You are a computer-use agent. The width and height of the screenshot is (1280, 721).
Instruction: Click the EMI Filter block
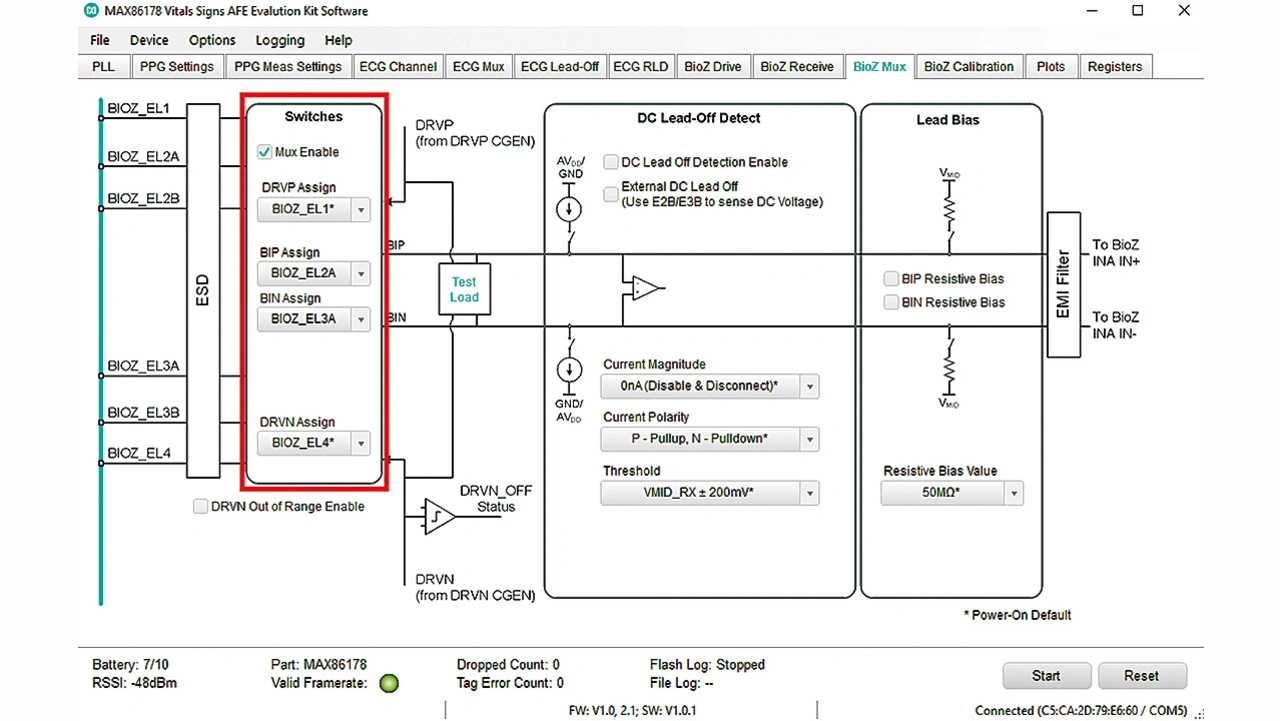click(1063, 284)
